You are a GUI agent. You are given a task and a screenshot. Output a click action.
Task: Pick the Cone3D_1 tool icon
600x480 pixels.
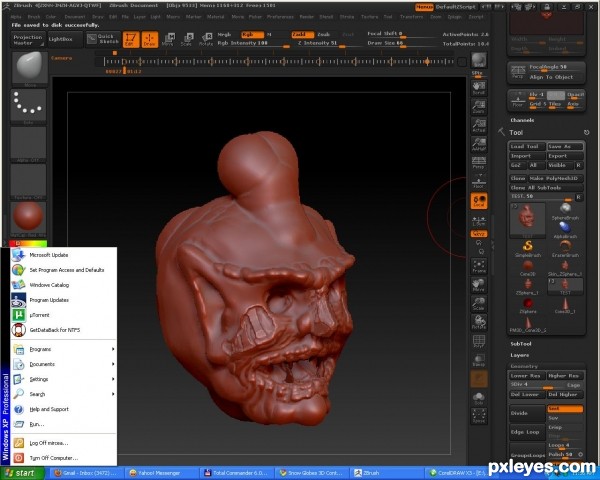[565, 305]
